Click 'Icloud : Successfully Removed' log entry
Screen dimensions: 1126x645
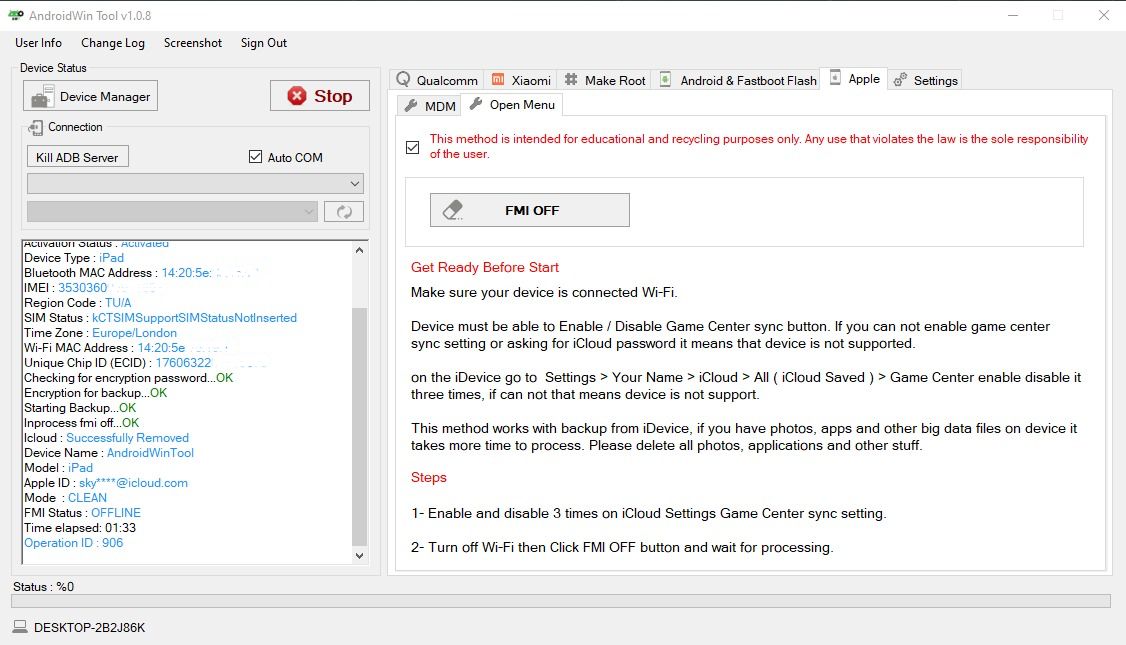pos(106,437)
